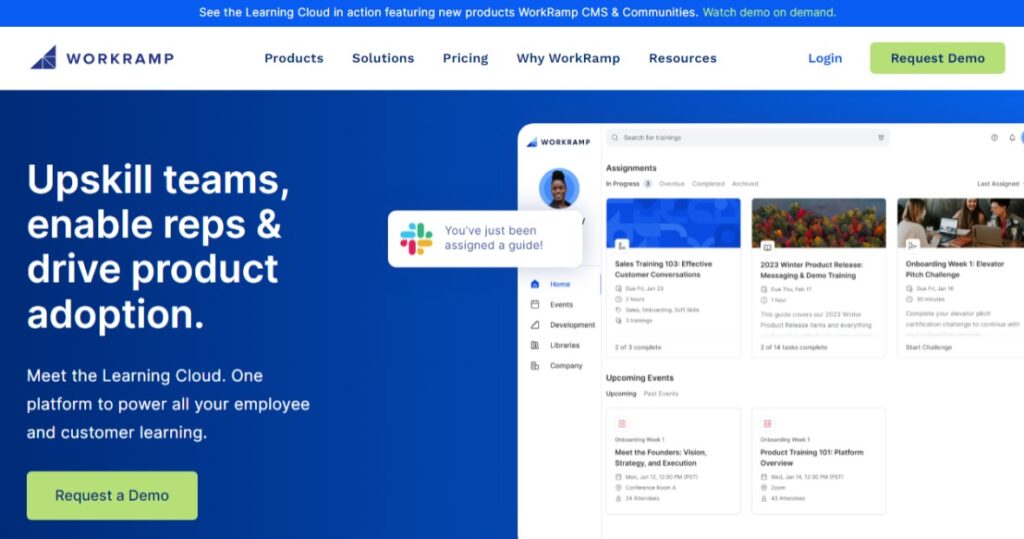Switch to the Overdue assignments tab

tap(671, 184)
